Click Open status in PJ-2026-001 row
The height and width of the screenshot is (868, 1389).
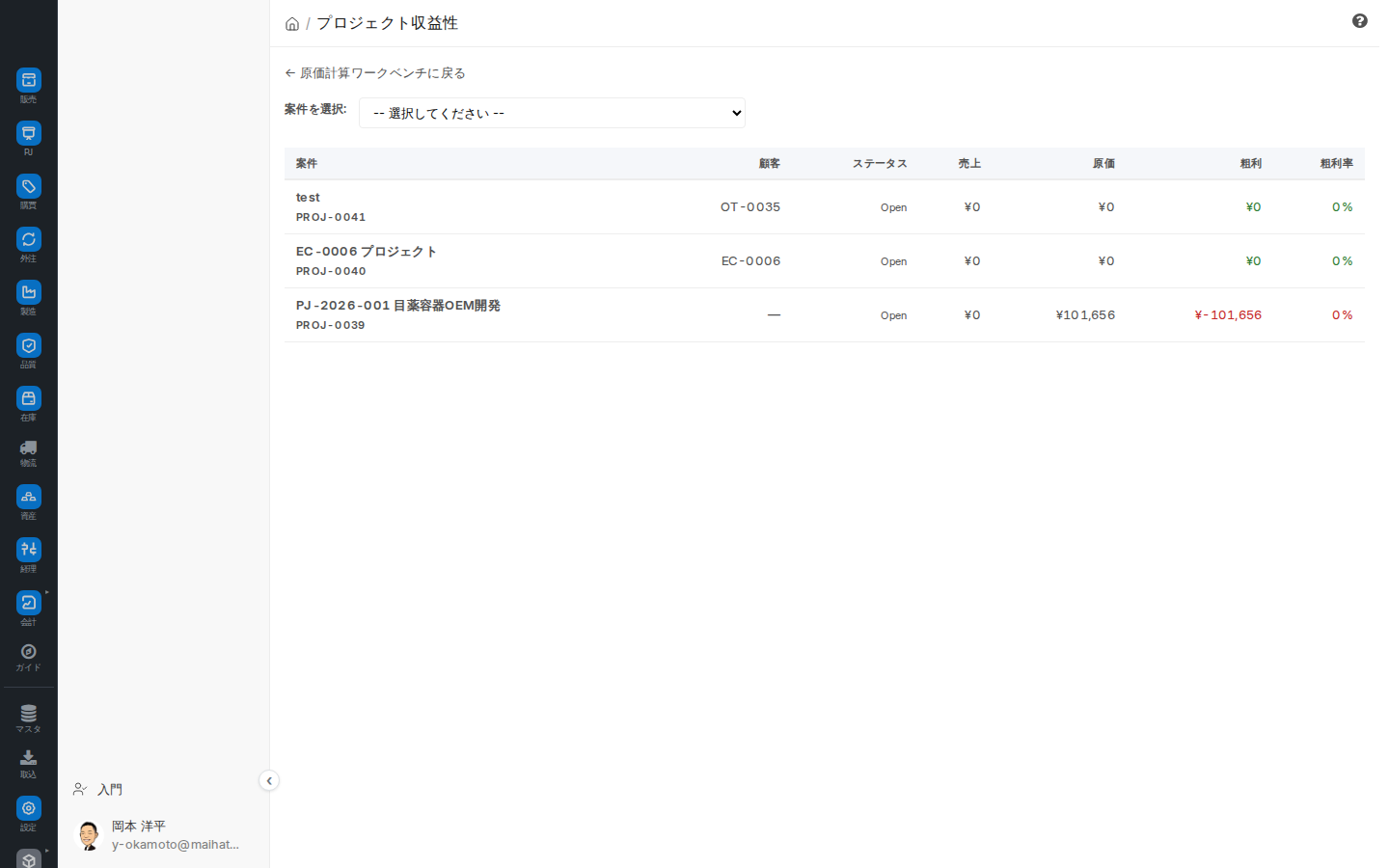893,315
